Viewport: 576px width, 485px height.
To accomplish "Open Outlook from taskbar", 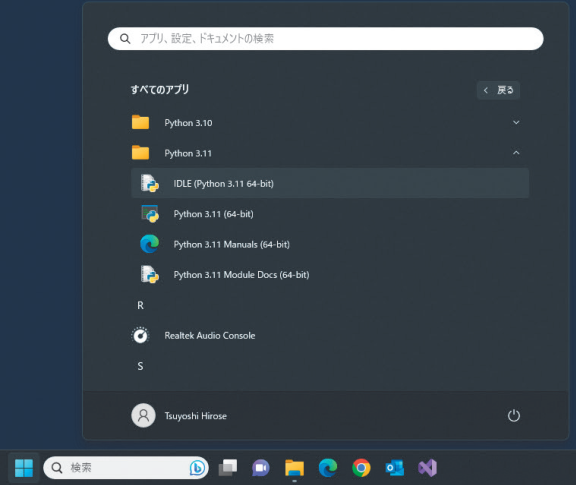I will click(x=395, y=468).
